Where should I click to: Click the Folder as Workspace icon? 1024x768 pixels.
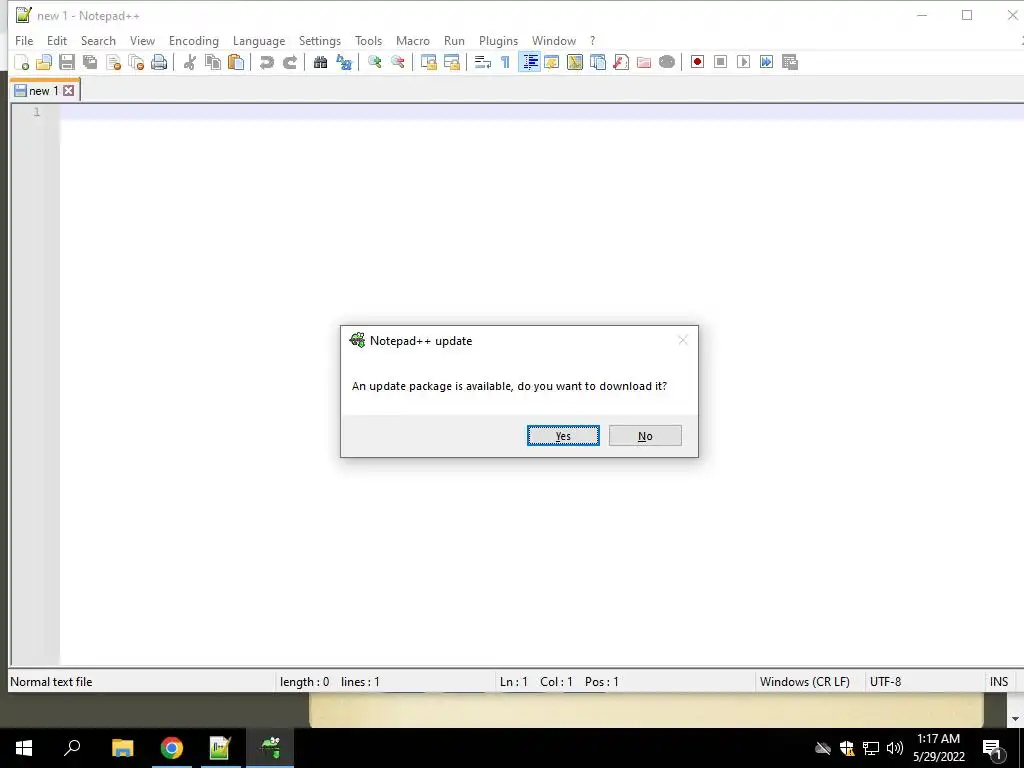pyautogui.click(x=644, y=62)
